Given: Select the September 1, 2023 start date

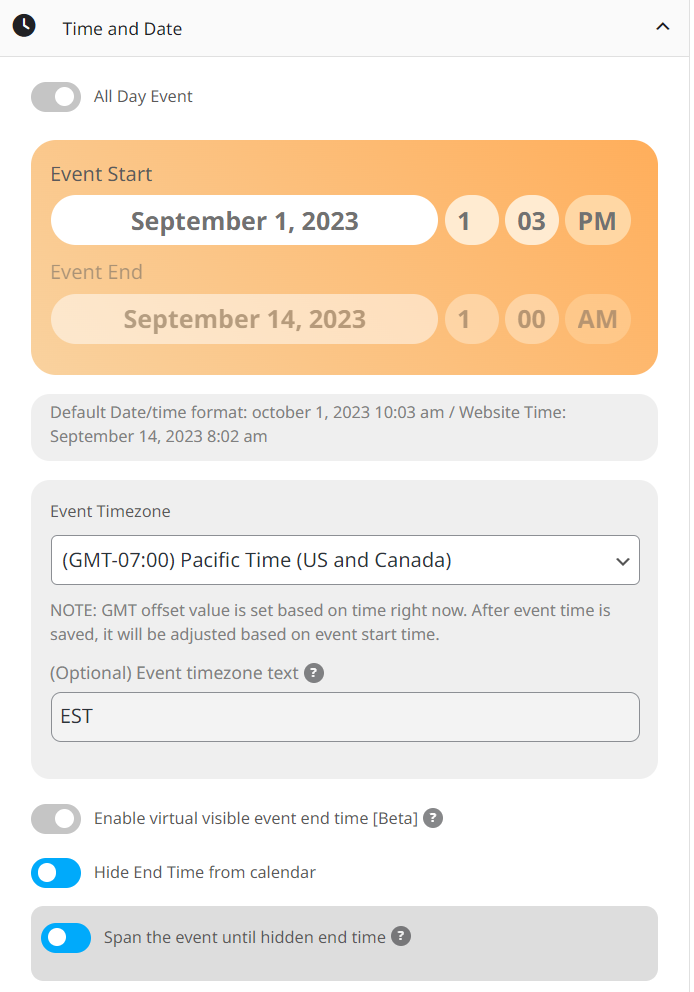Looking at the screenshot, I should [244, 220].
